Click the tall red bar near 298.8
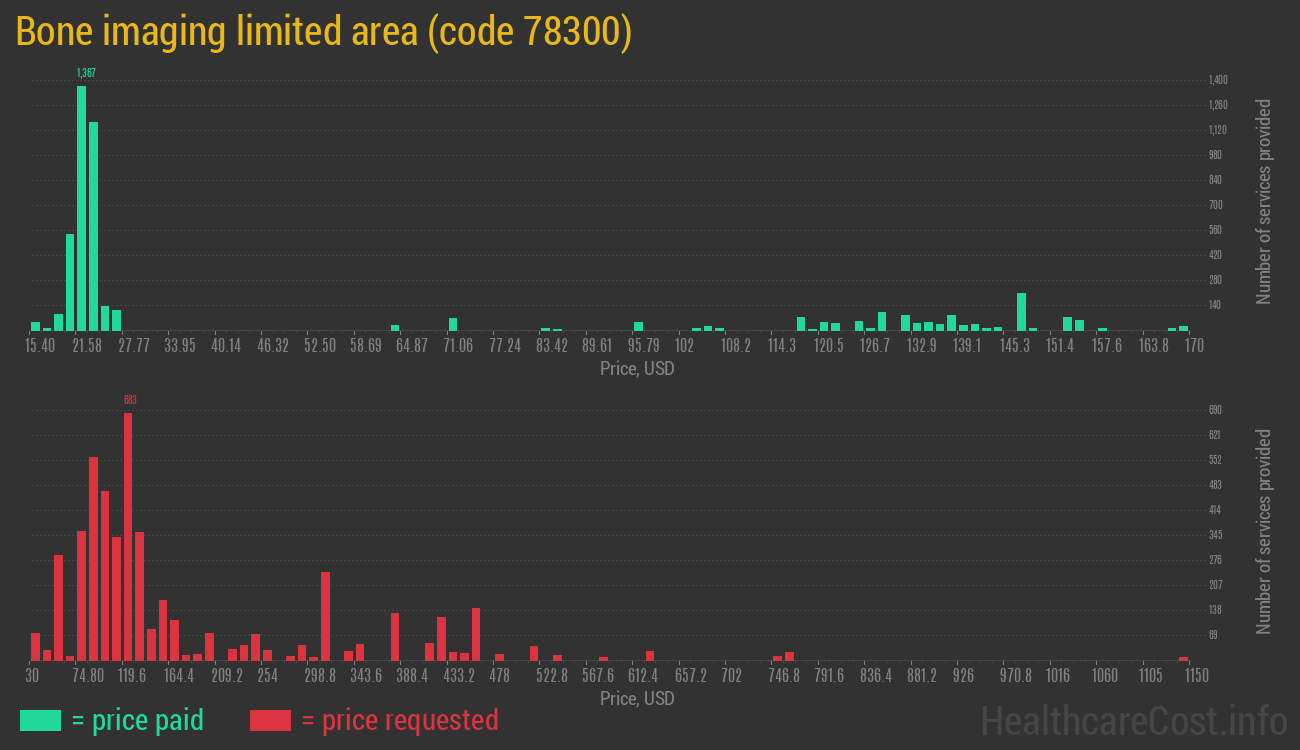The height and width of the screenshot is (750, 1300). tap(325, 616)
